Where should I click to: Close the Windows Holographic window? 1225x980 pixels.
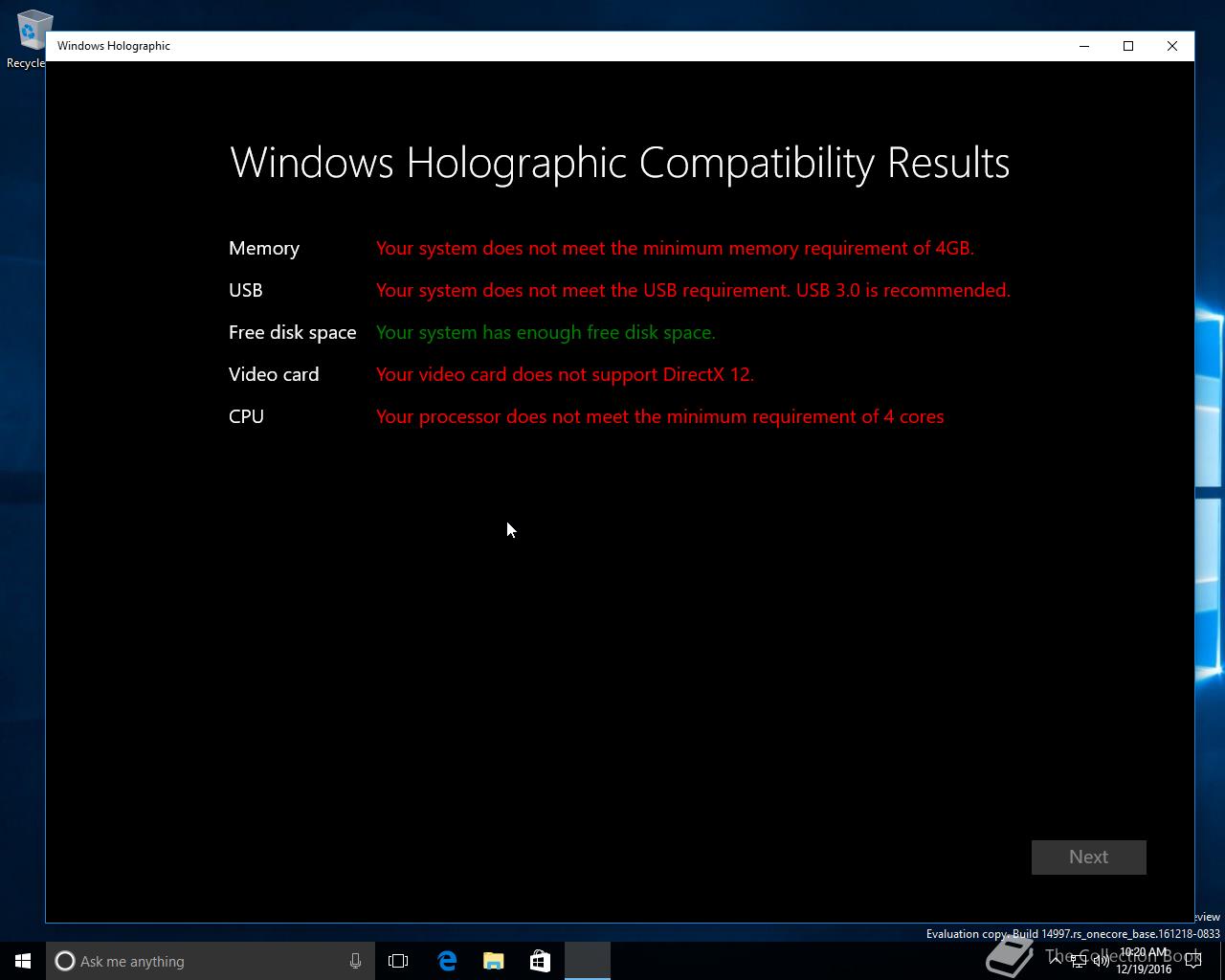click(x=1172, y=46)
